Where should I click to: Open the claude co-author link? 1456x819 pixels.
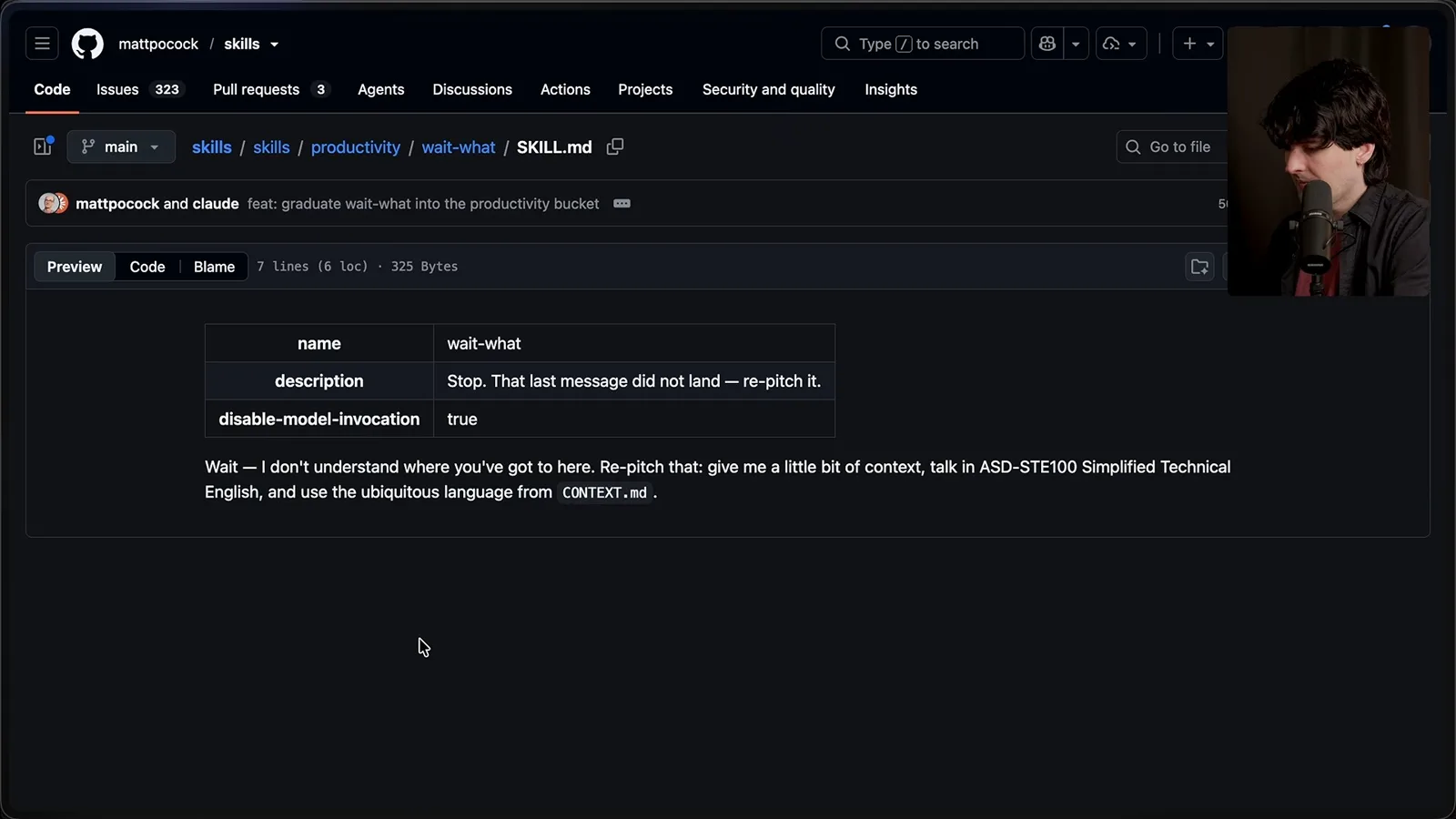[216, 204]
